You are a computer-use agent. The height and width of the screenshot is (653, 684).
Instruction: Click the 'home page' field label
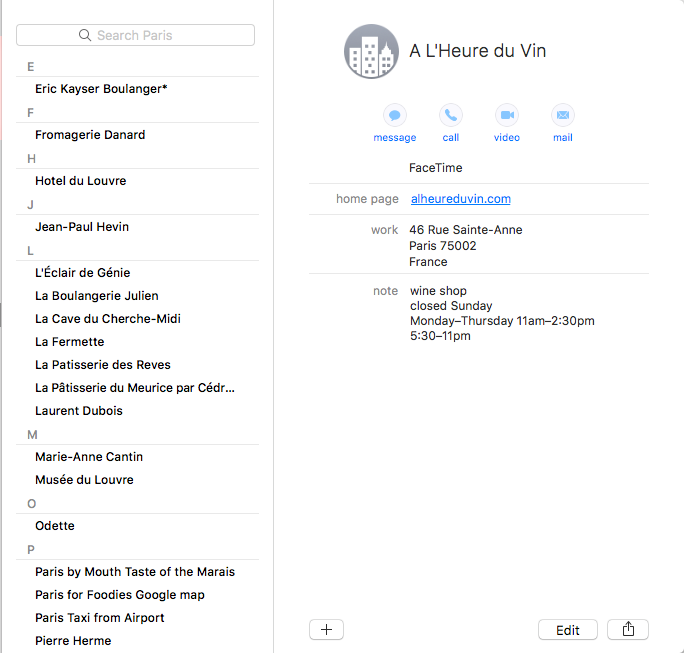coord(367,199)
